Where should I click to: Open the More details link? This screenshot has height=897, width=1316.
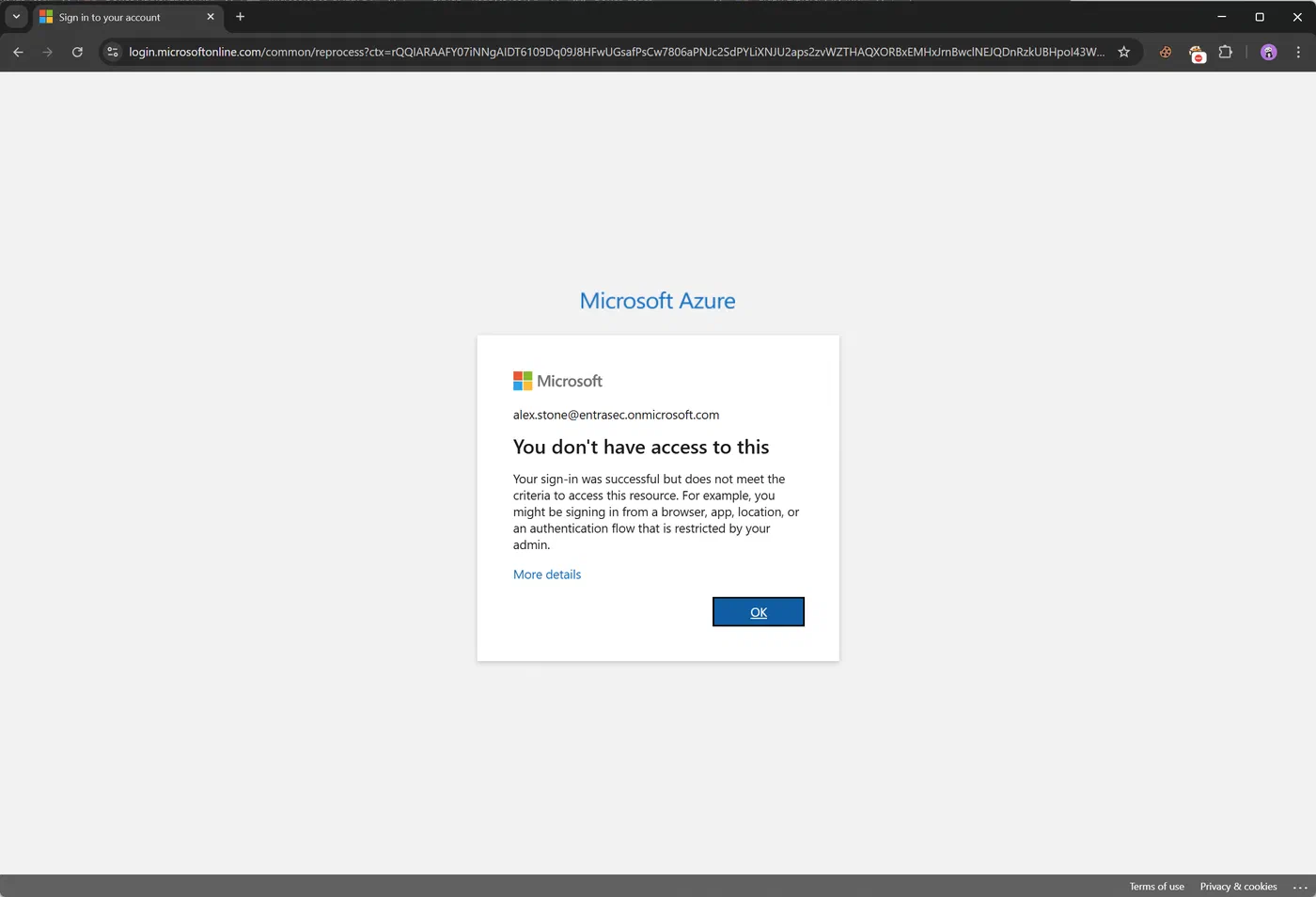pyautogui.click(x=547, y=574)
